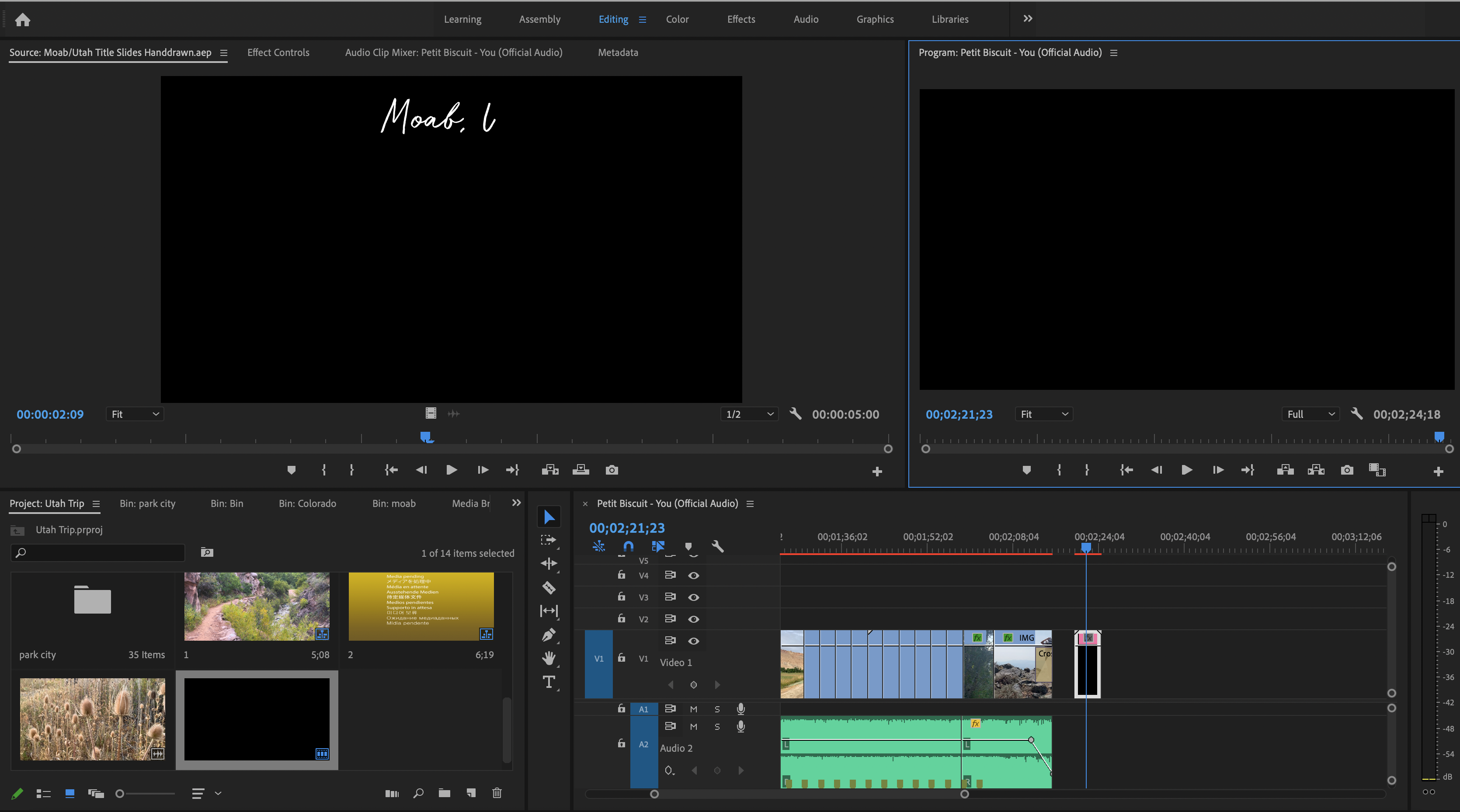1460x812 pixels.
Task: Select the Pen tool in the timeline toolbar
Action: (x=549, y=635)
